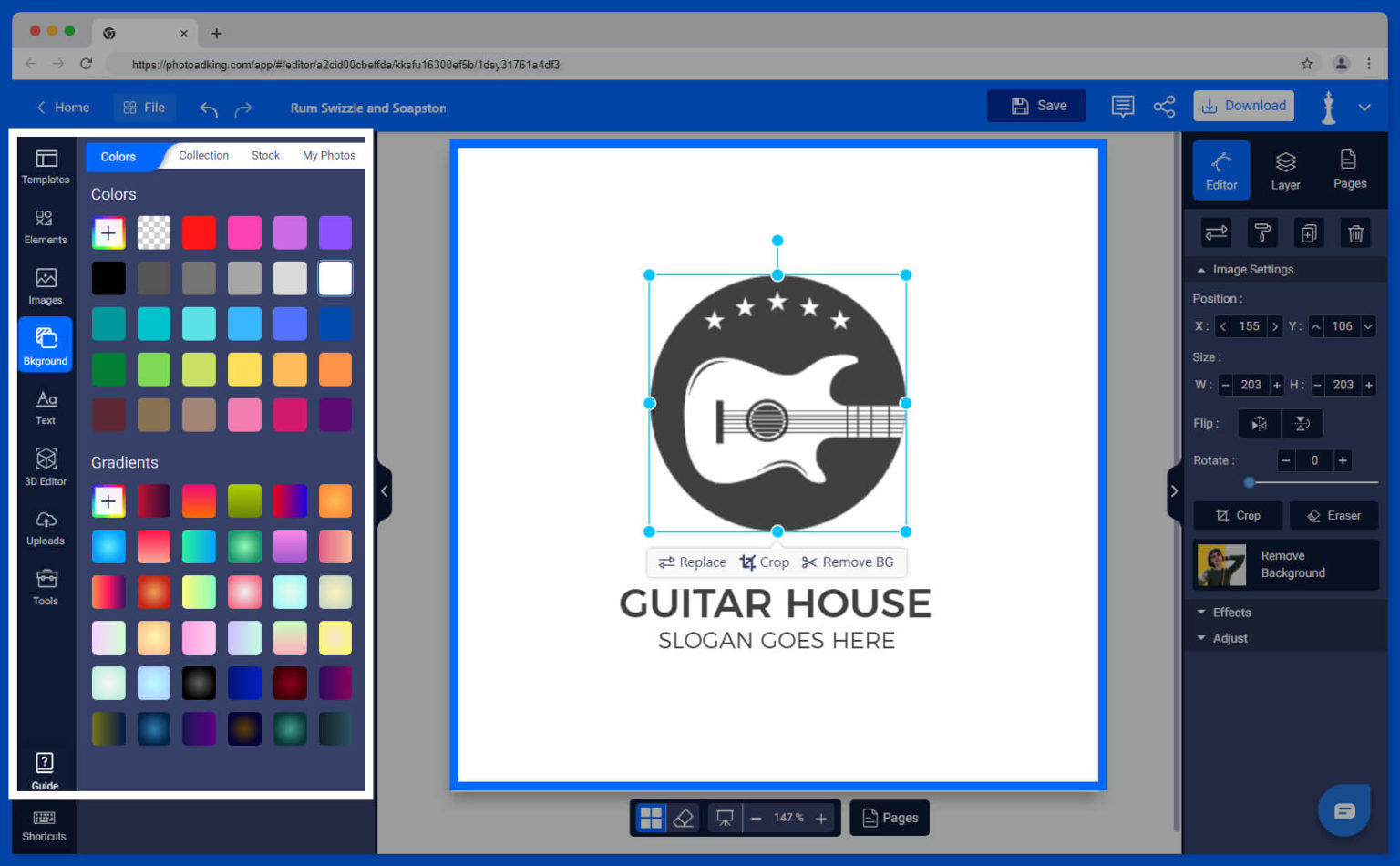The height and width of the screenshot is (866, 1400).
Task: Flip the guitar image vertically
Action: click(1302, 423)
